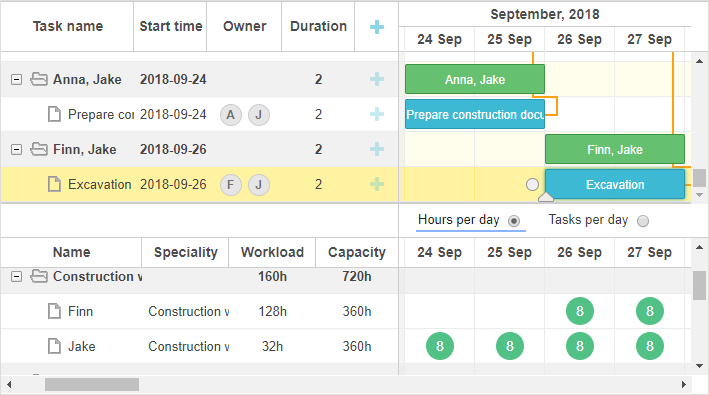Click horizontal scrollbar left arrow

tap(9, 385)
